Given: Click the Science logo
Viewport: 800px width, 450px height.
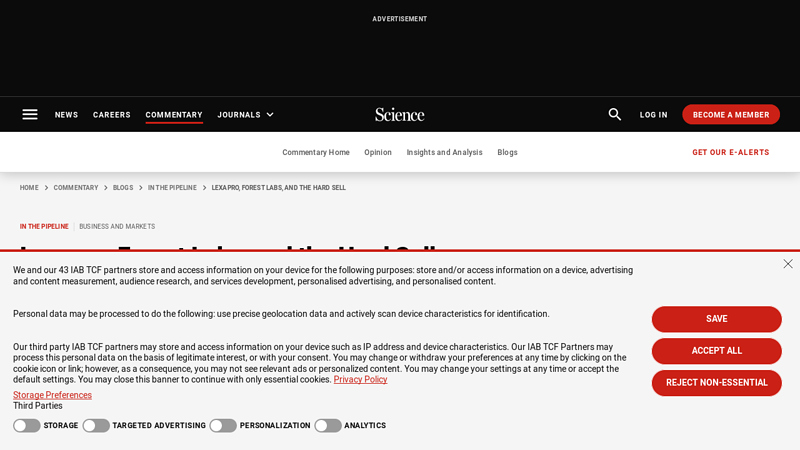Looking at the screenshot, I should tap(399, 115).
